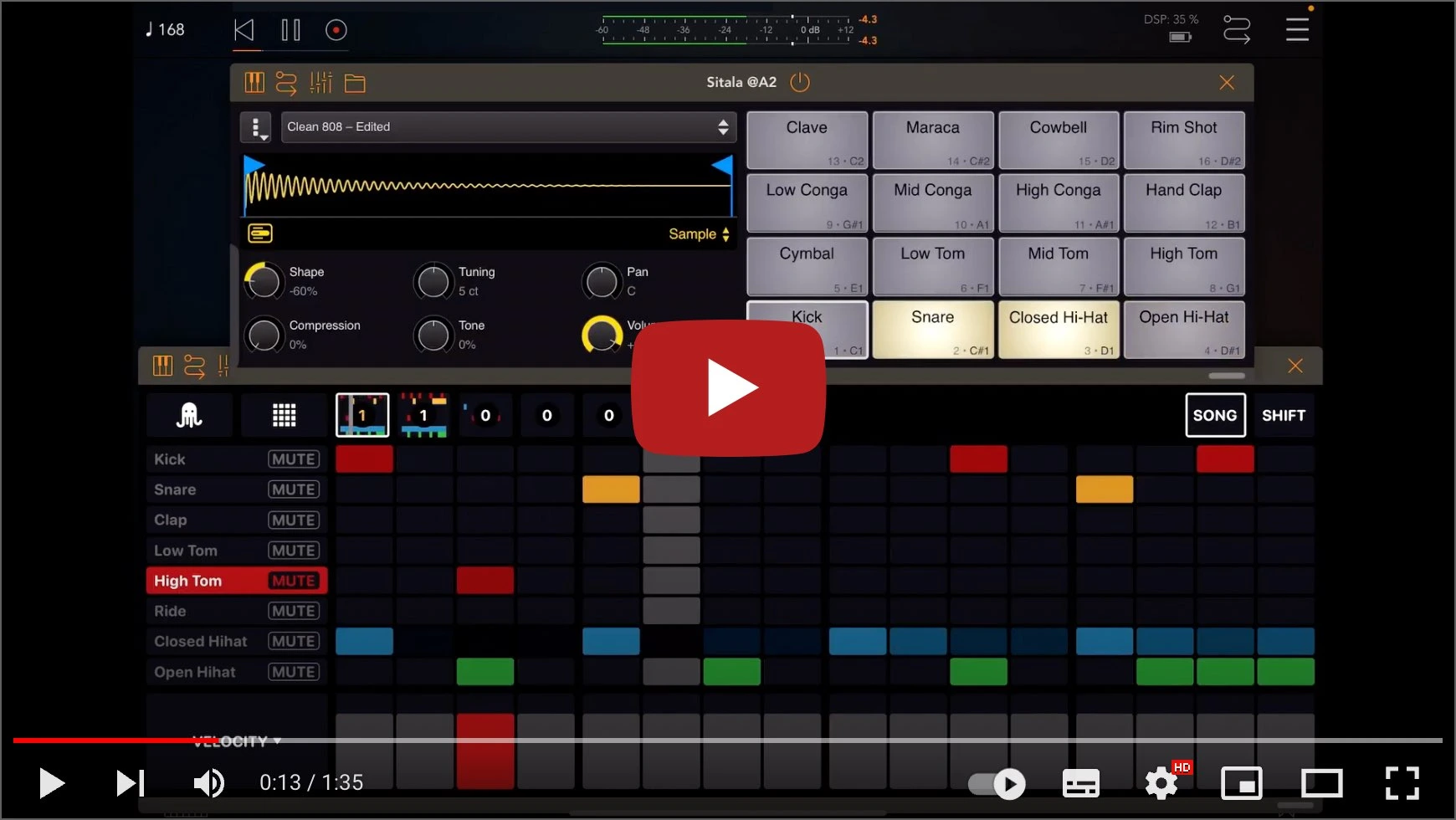Screen dimensions: 1456x820
Task: Select the Closed Hihat track row
Action: click(201, 642)
